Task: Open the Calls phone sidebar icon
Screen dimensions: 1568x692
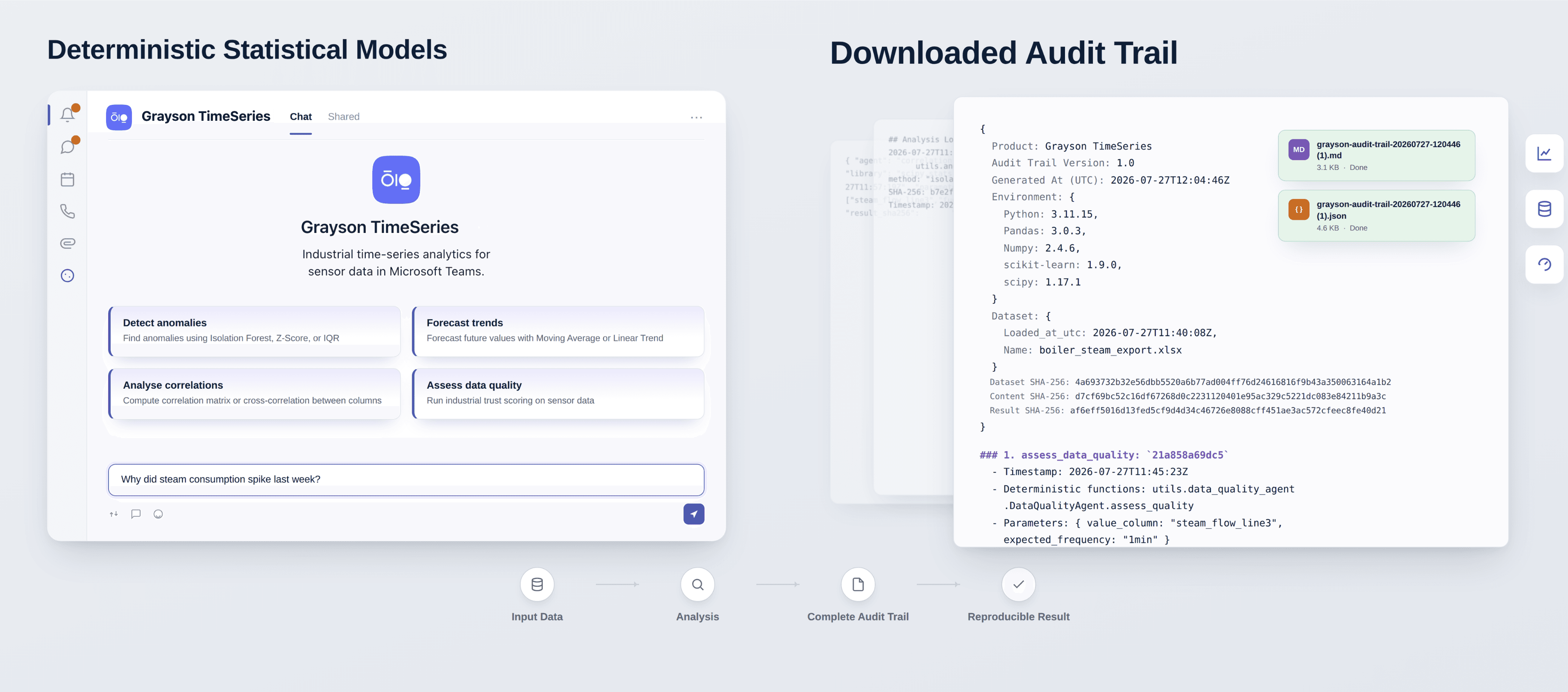Action: (x=68, y=211)
